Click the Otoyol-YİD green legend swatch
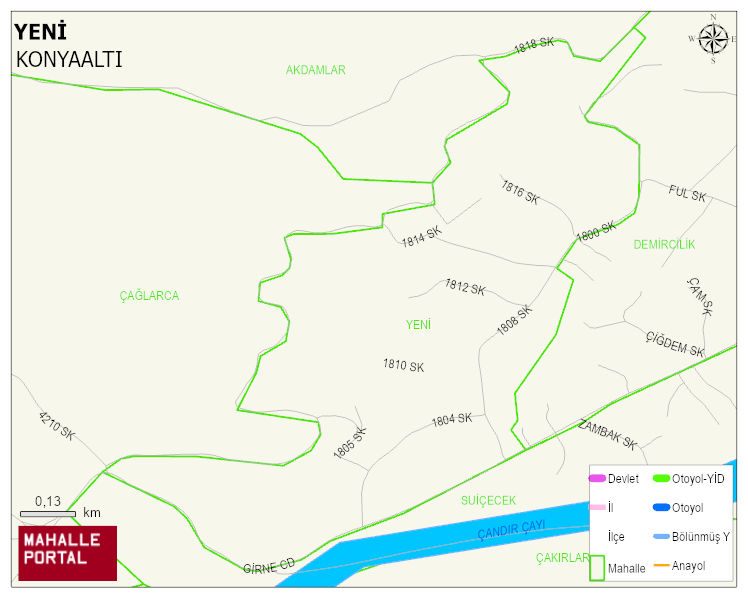 point(661,478)
